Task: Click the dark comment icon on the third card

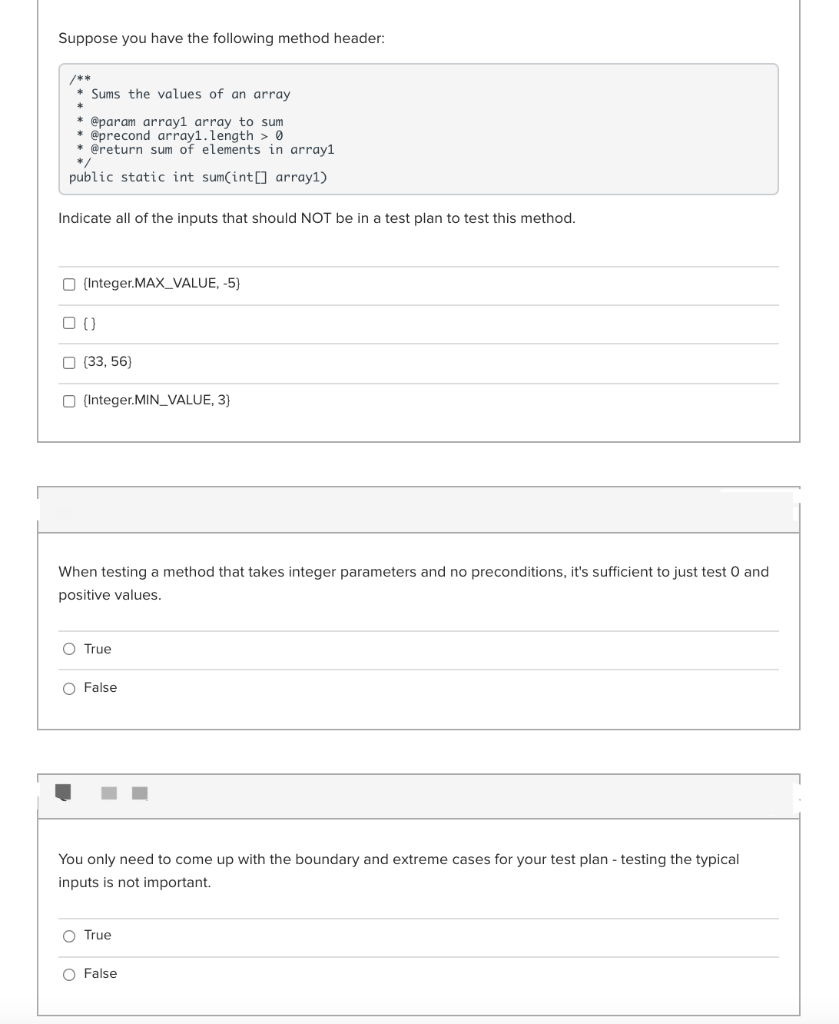Action: (62, 792)
